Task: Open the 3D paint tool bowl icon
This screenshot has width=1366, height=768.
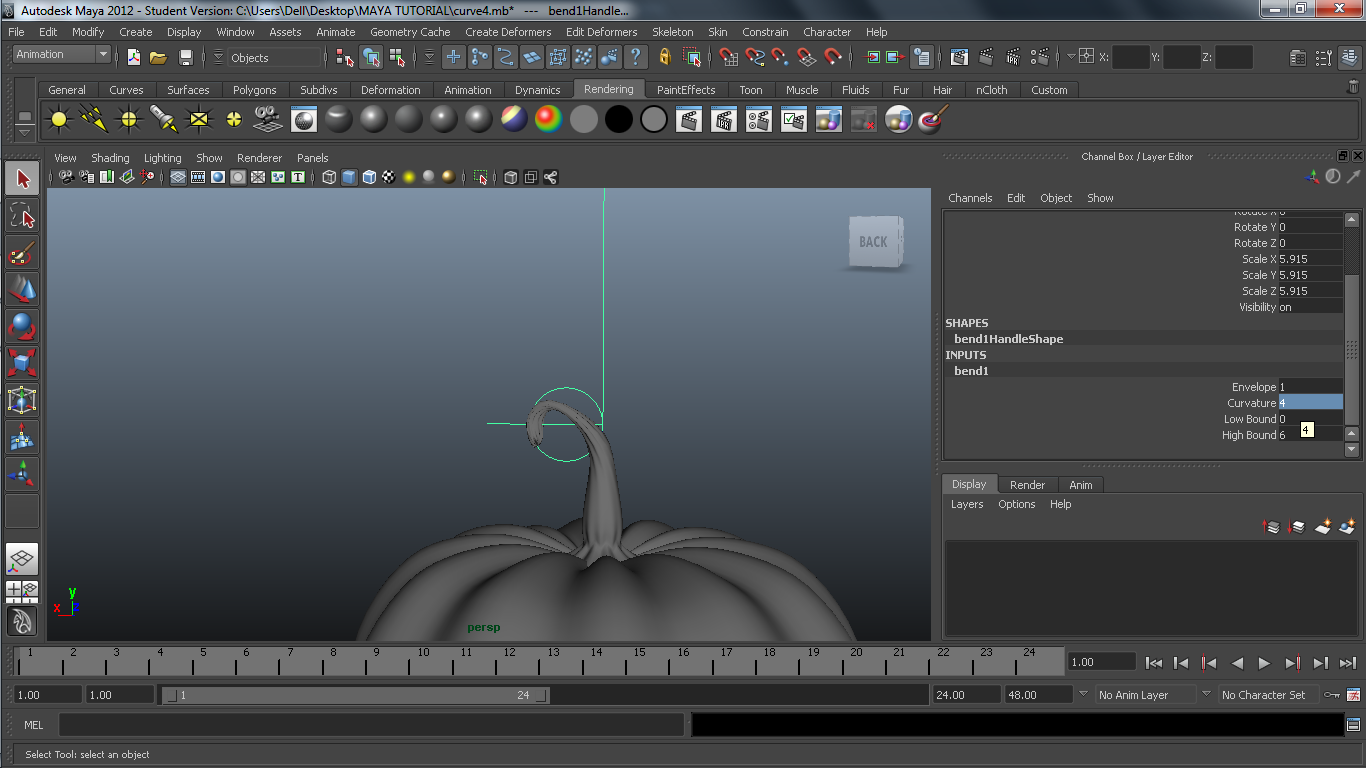Action: [x=932, y=120]
